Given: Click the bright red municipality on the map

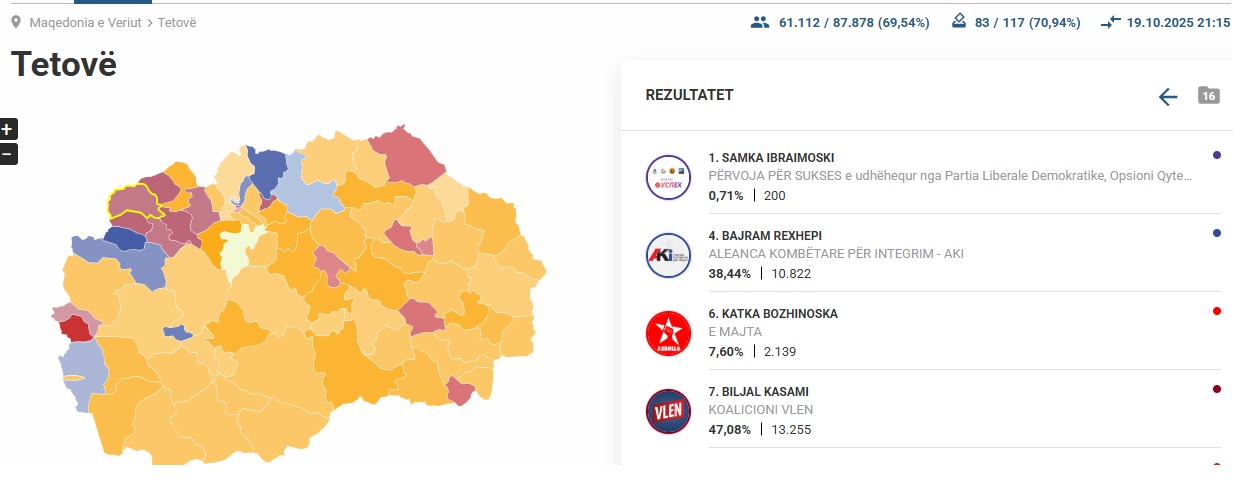Looking at the screenshot, I should point(72,327).
